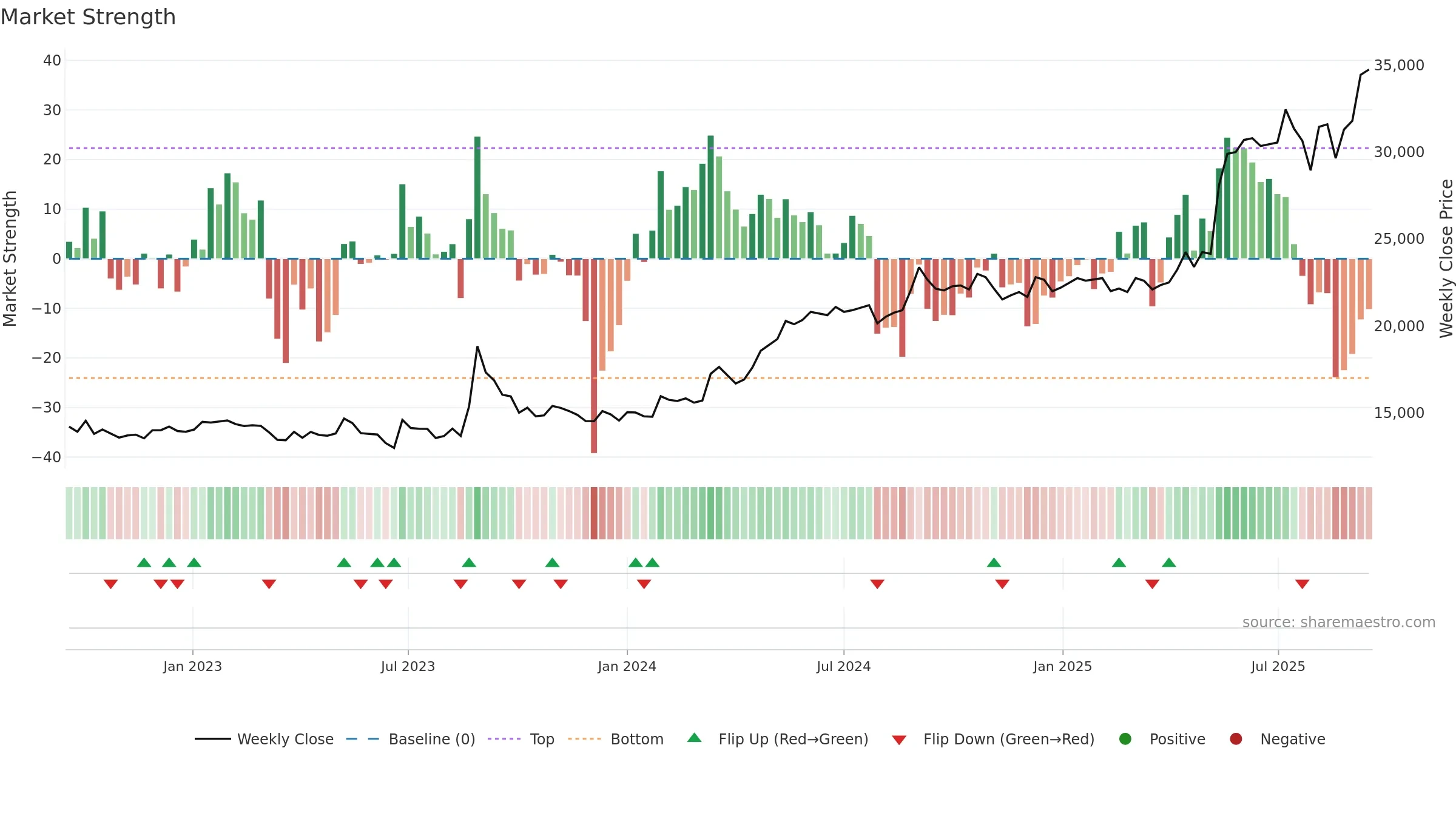Click the green Flip Up legend triangle icon
The image size is (1456, 819).
click(695, 738)
